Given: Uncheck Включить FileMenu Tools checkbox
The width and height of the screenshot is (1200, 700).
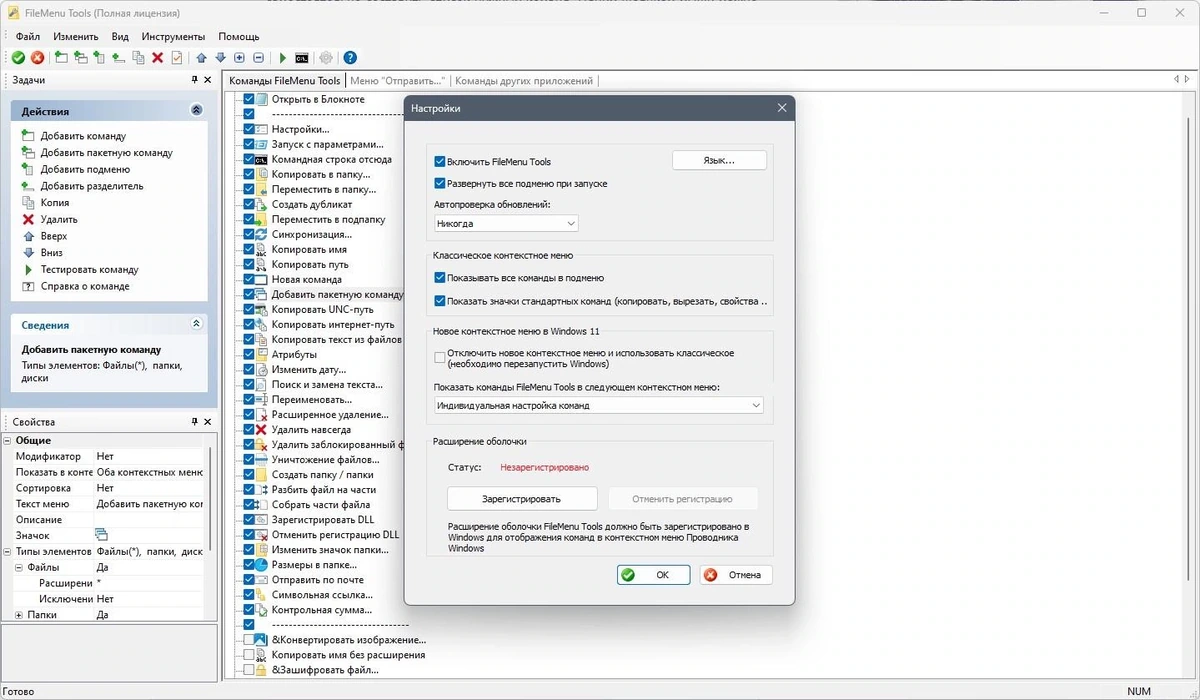Looking at the screenshot, I should [440, 161].
